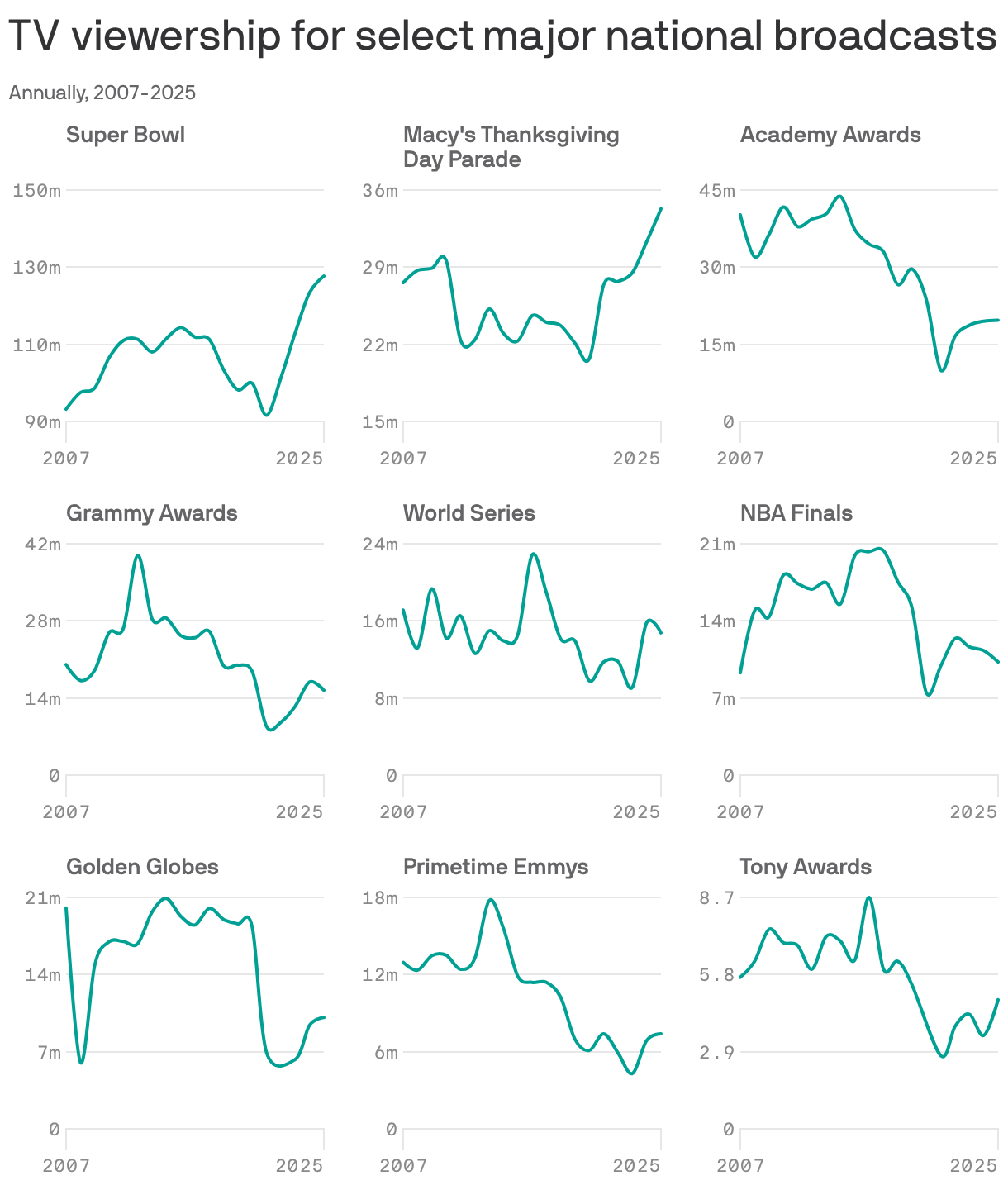The image size is (1008, 1185).
Task: Click the 2007 label under Golden Globes chart
Action: click(66, 1166)
